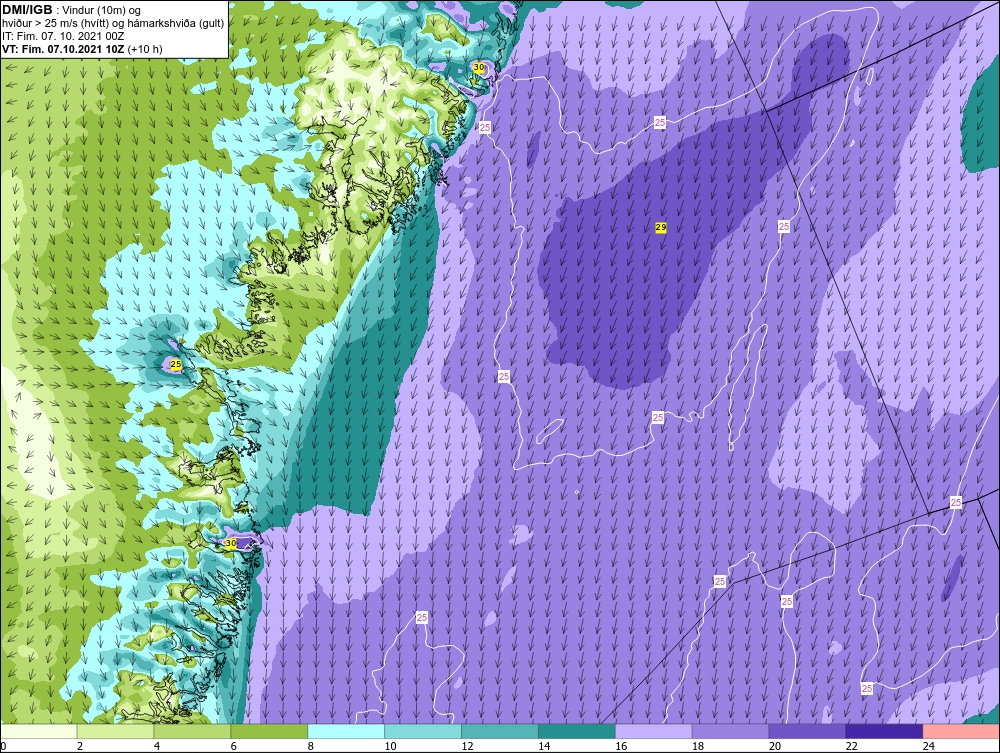Click the legend scale number '10'
Screen dimensions: 1000x753
[x=390, y=746]
